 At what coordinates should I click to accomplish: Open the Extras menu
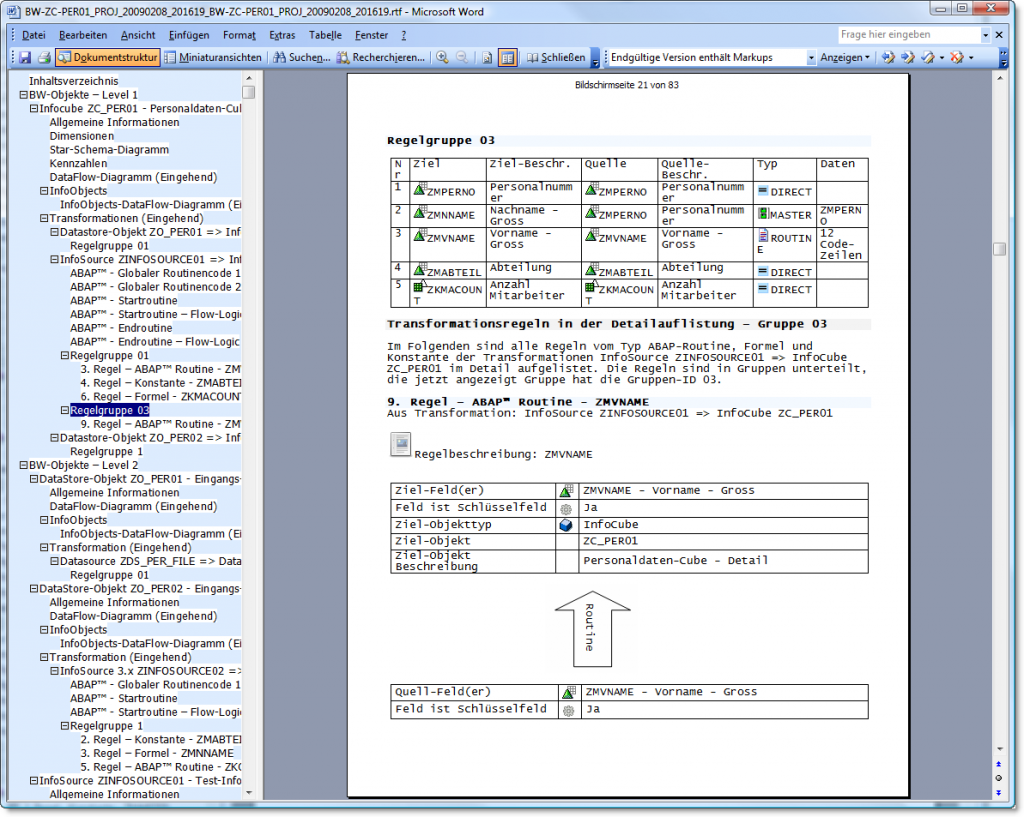tap(282, 34)
